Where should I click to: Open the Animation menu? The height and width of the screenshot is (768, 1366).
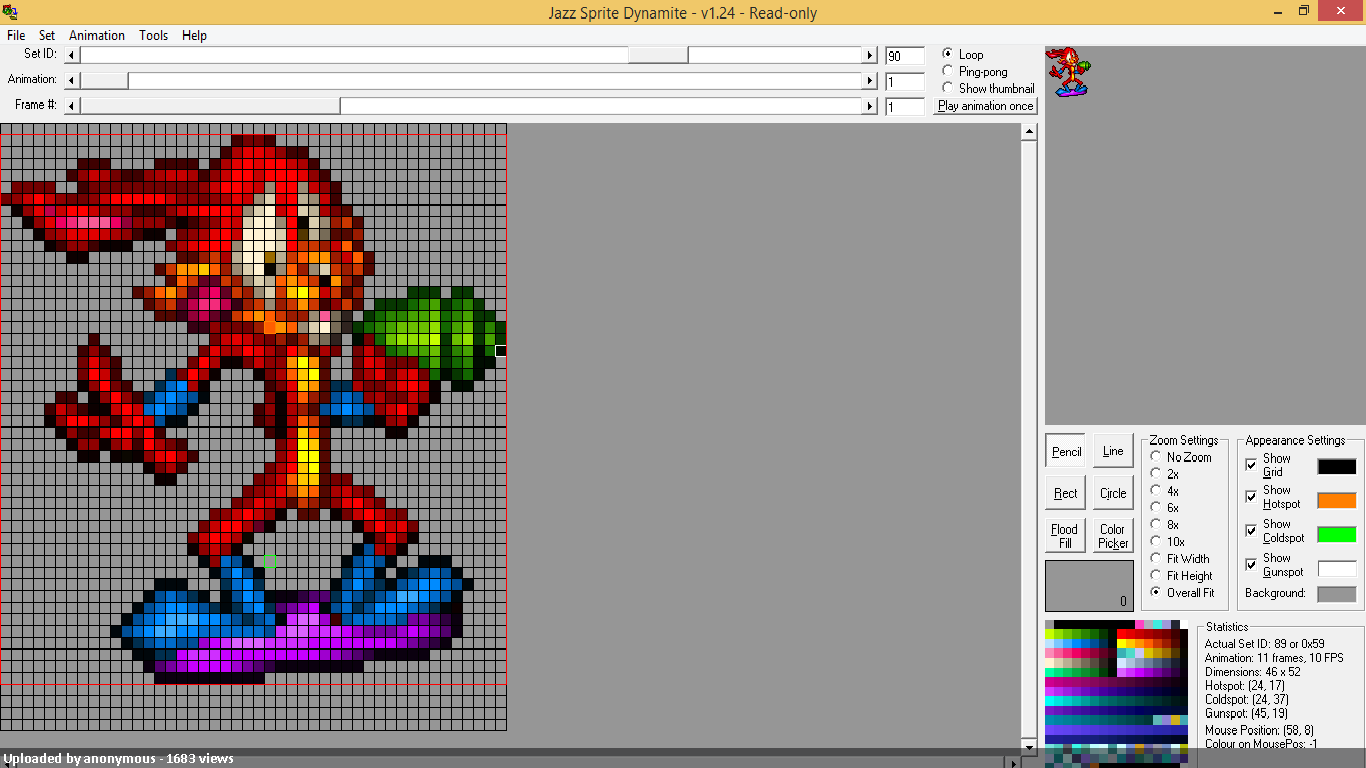97,35
